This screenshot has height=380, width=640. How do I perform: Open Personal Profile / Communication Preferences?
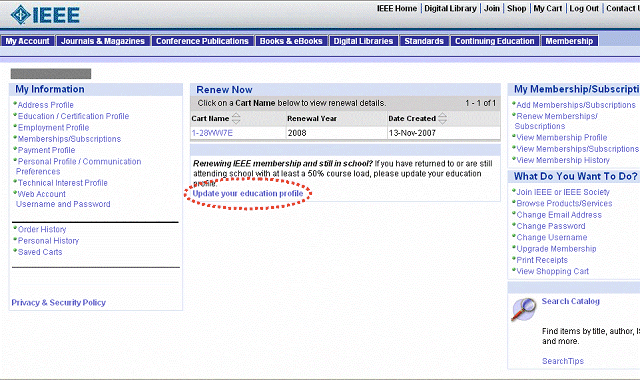[x=79, y=167]
